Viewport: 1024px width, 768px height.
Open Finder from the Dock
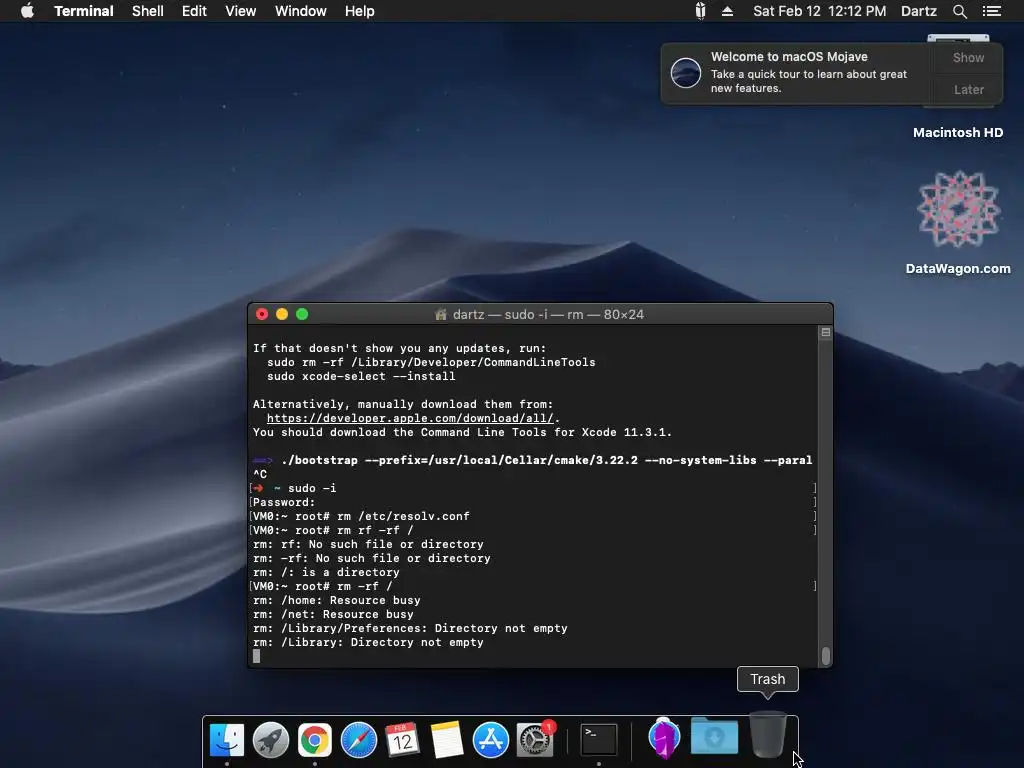pyautogui.click(x=227, y=740)
